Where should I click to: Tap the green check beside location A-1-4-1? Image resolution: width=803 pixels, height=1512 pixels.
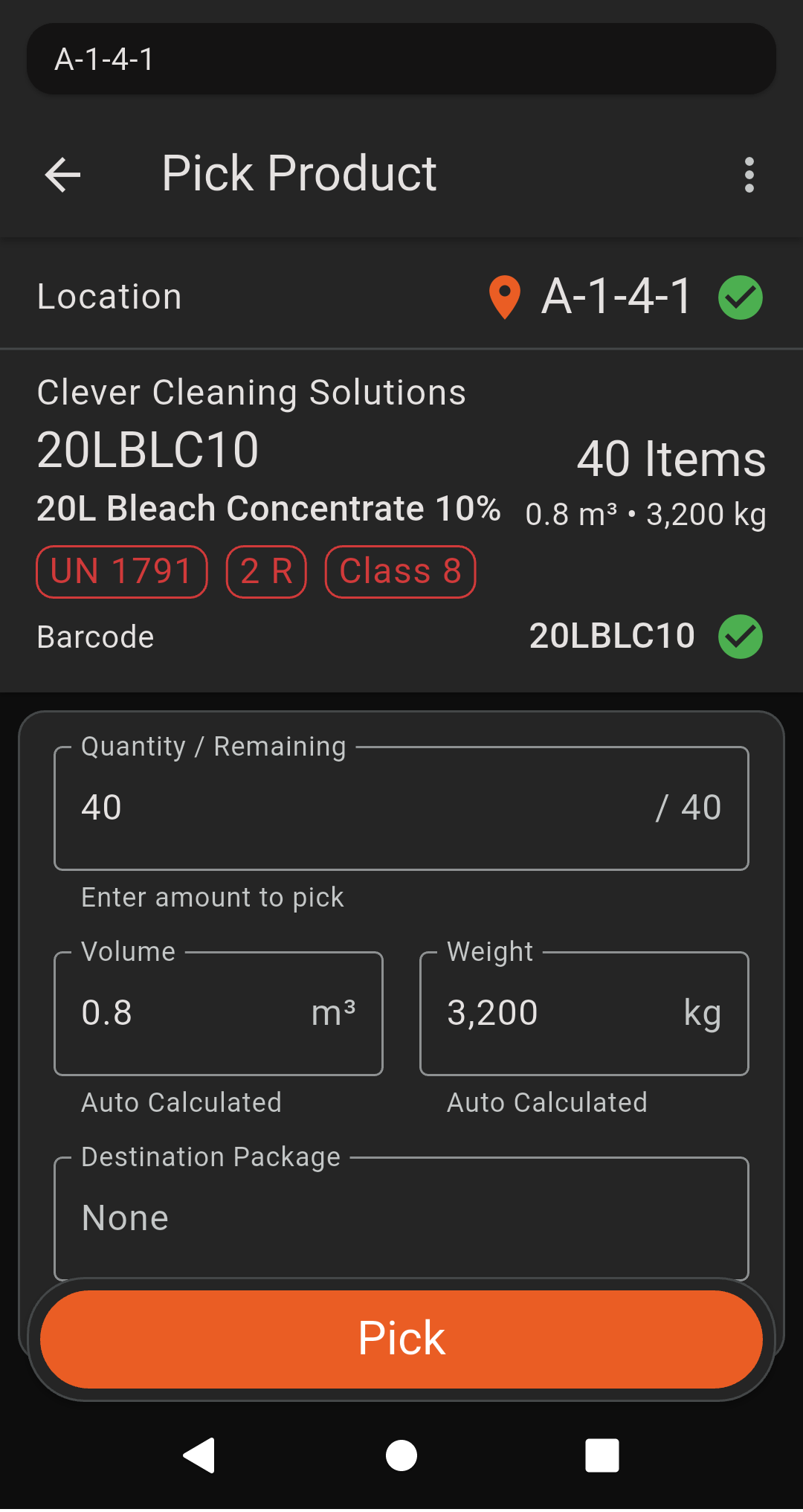(x=740, y=297)
